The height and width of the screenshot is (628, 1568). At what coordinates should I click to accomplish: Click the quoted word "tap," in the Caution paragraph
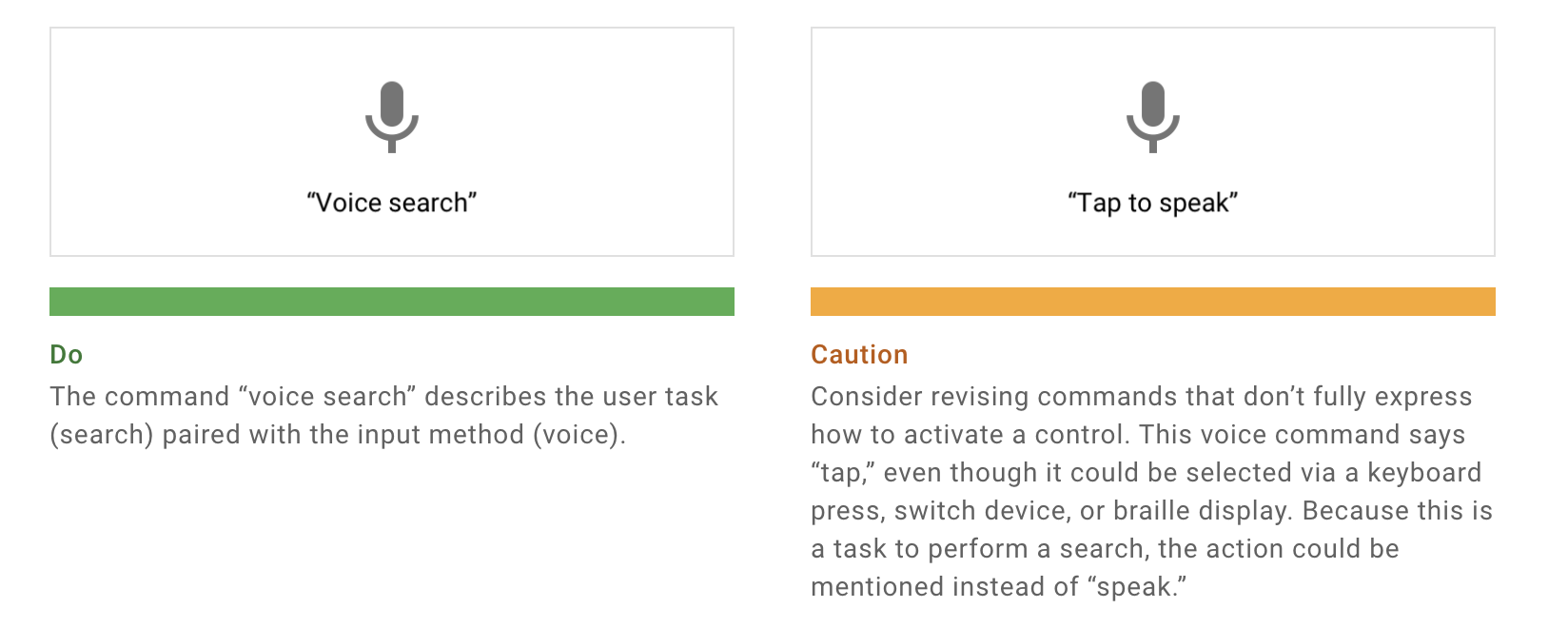pyautogui.click(x=843, y=473)
